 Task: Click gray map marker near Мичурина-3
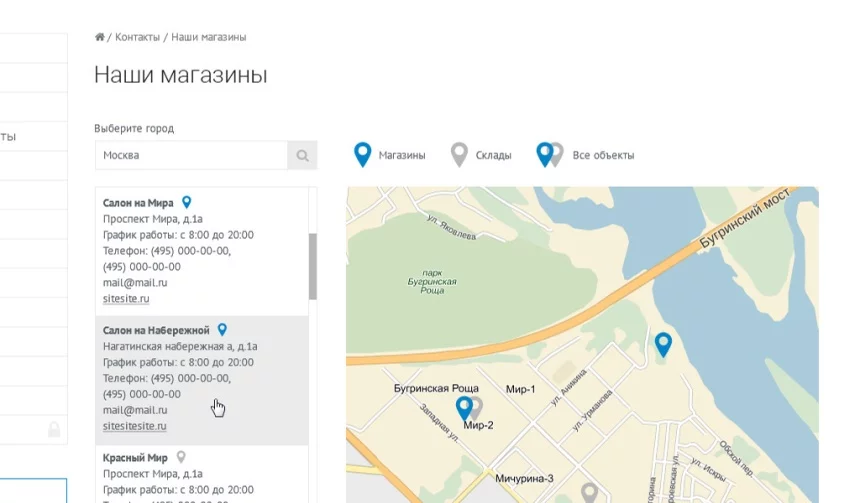590,491
